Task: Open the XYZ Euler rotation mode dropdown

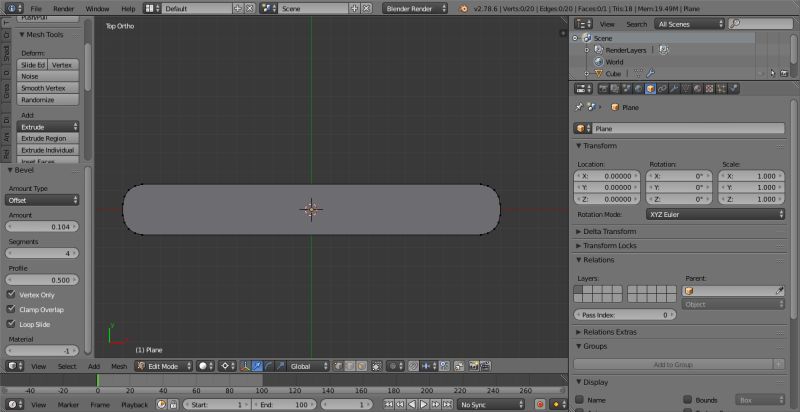Action: pos(715,215)
